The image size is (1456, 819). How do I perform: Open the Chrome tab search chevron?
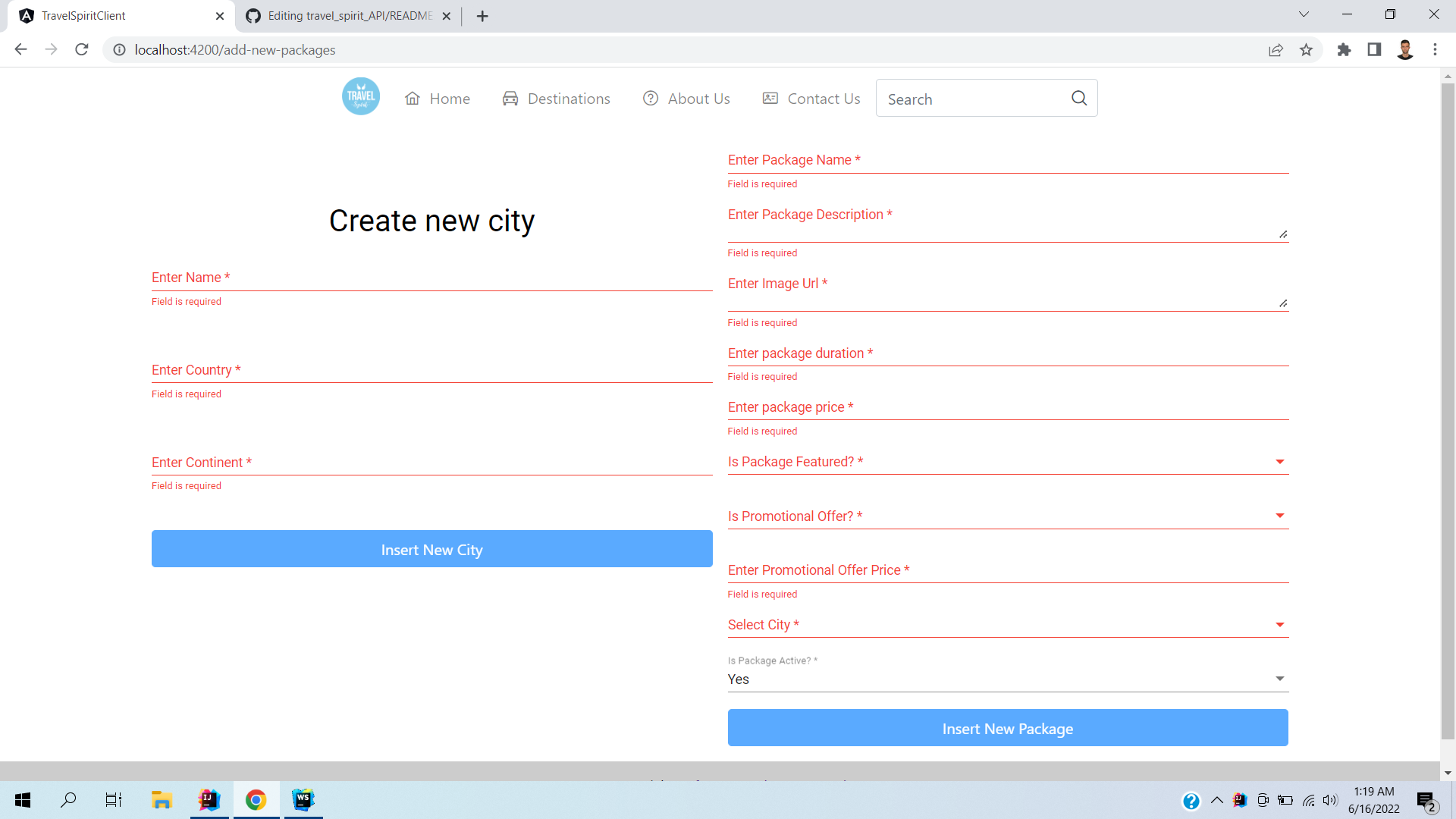(1304, 14)
